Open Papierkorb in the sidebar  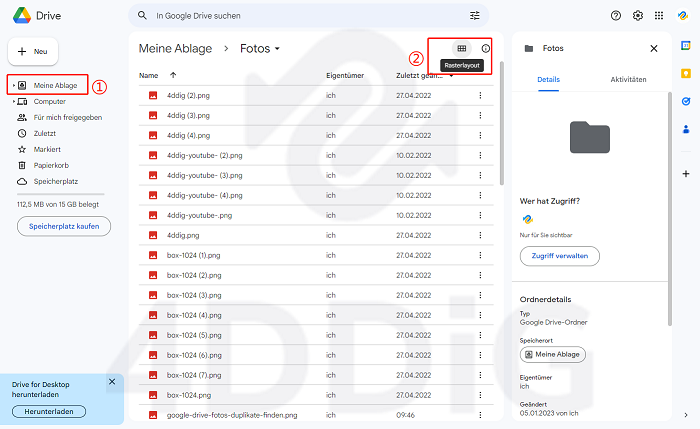[51, 165]
